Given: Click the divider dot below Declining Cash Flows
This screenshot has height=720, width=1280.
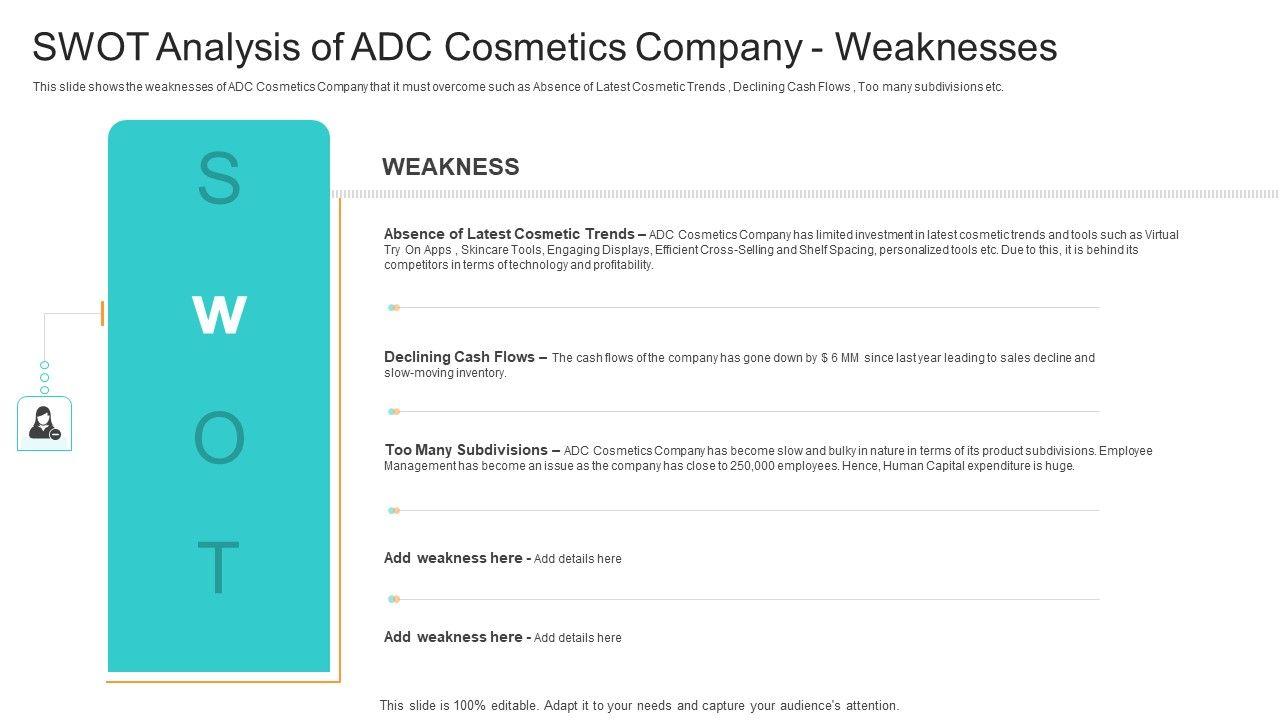Looking at the screenshot, I should 394,411.
